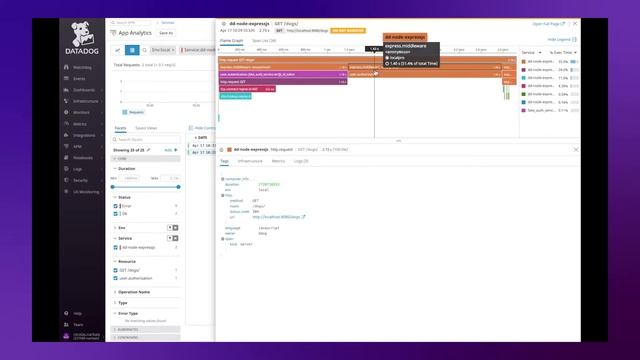Screen dimensions: 640x360
Task: Toggle the Ok status checkbox
Action: [x=116, y=213]
